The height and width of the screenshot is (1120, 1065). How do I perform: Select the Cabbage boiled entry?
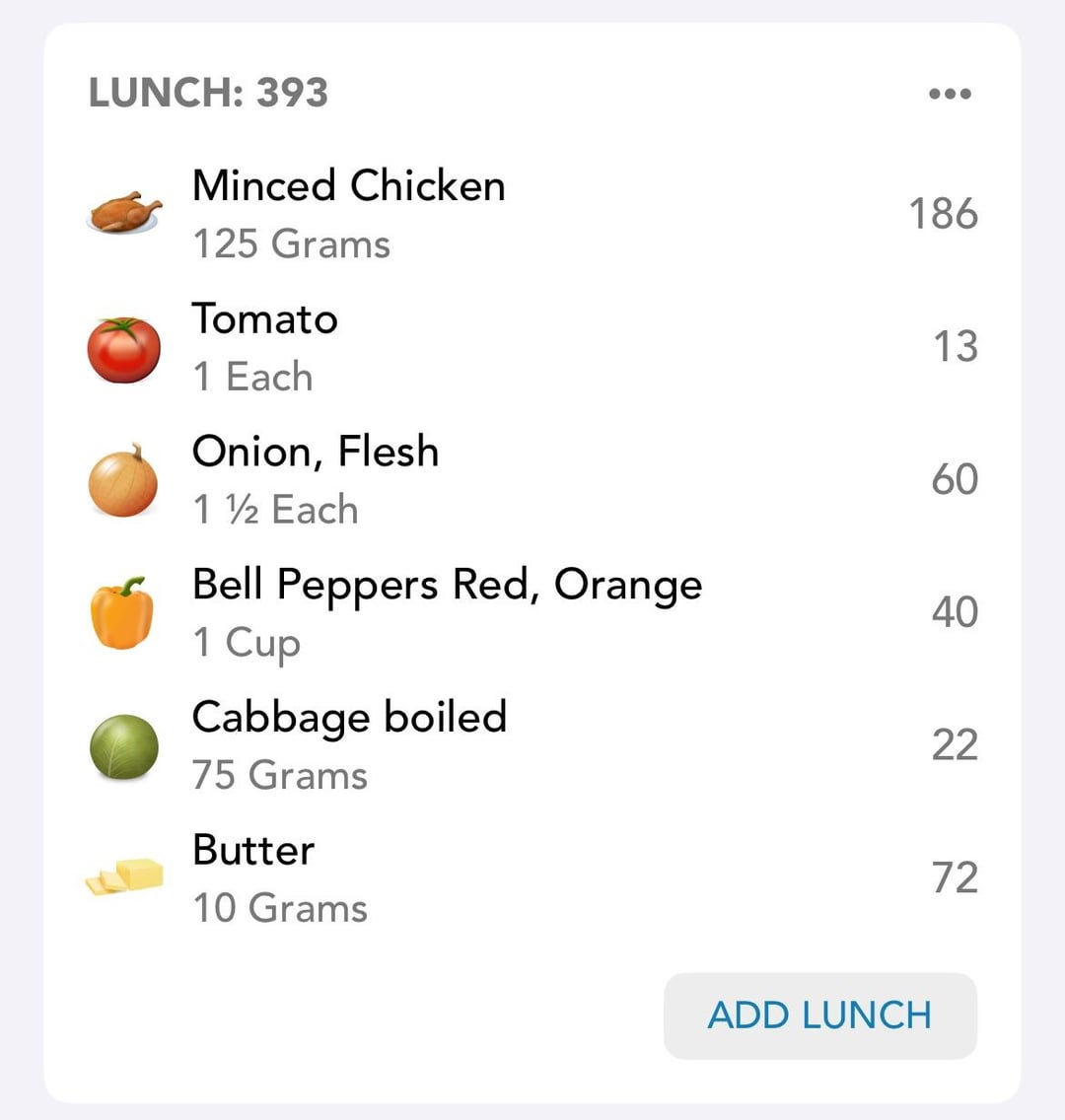tap(532, 745)
